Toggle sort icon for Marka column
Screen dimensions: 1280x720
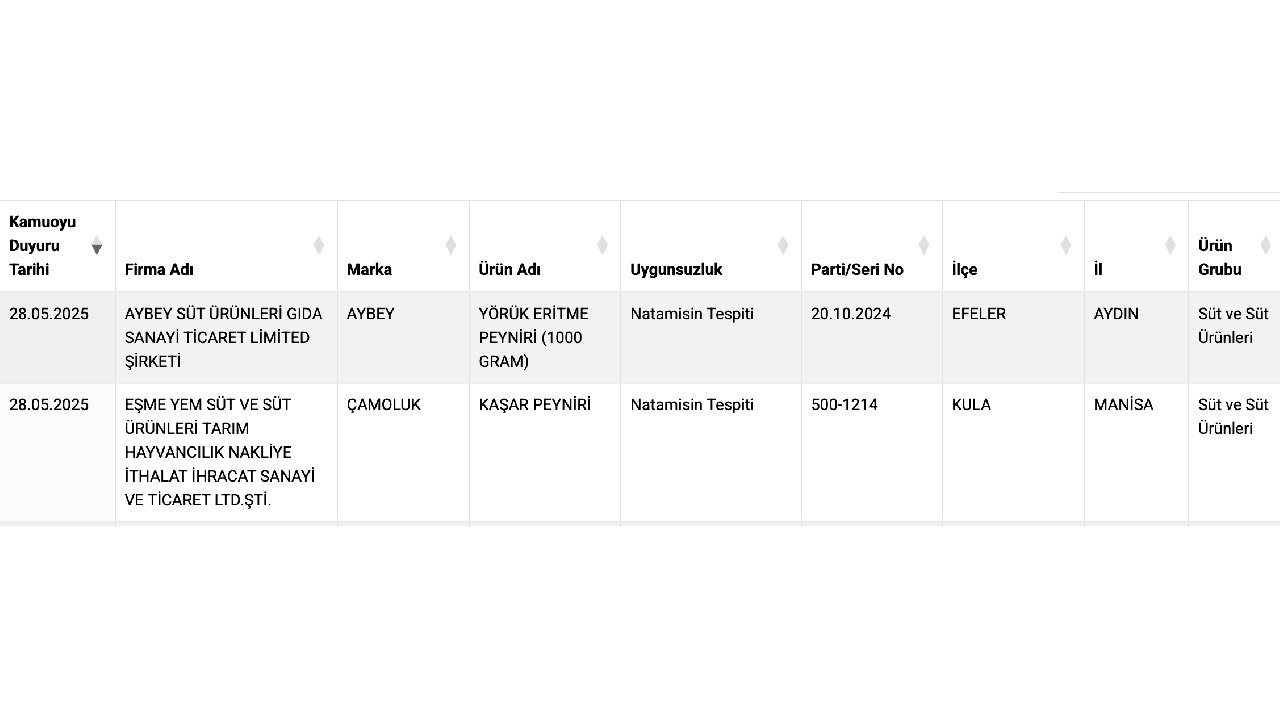(451, 245)
